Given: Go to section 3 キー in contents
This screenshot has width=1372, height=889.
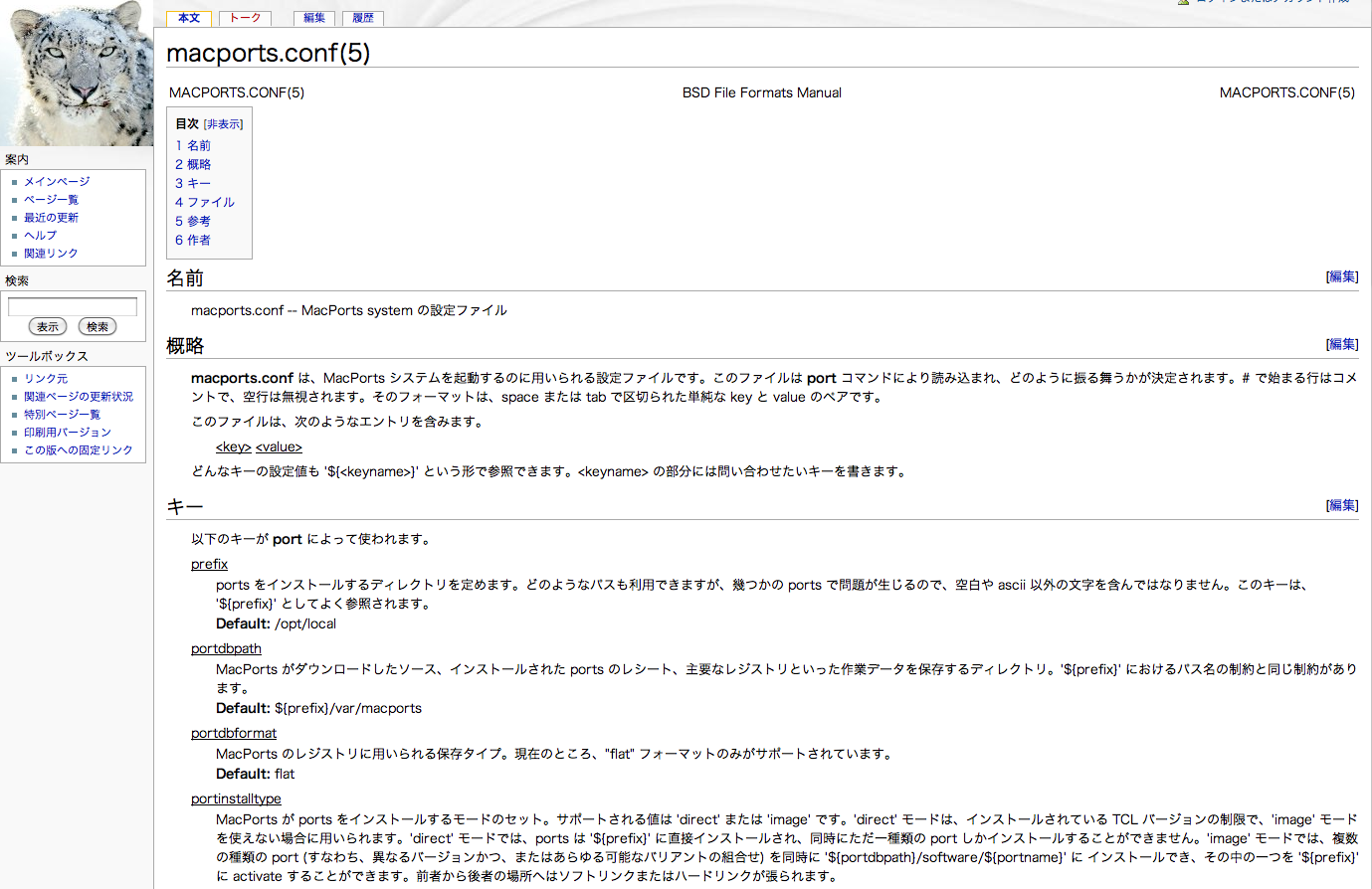Looking at the screenshot, I should [193, 183].
